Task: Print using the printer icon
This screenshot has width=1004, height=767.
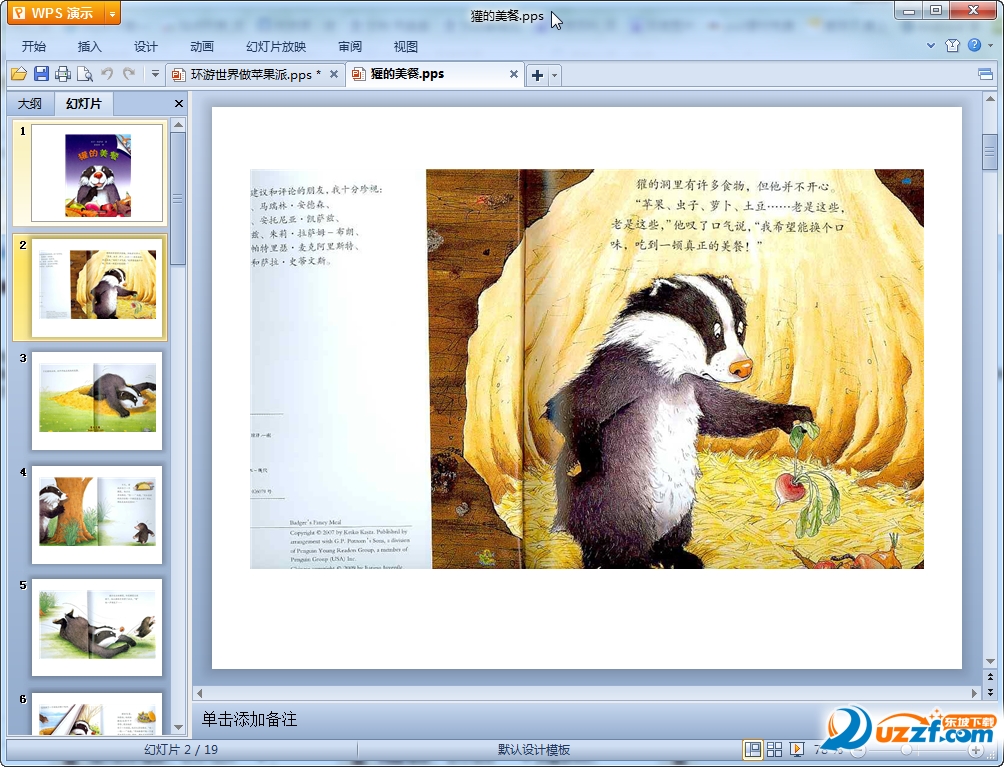Action: click(x=63, y=74)
